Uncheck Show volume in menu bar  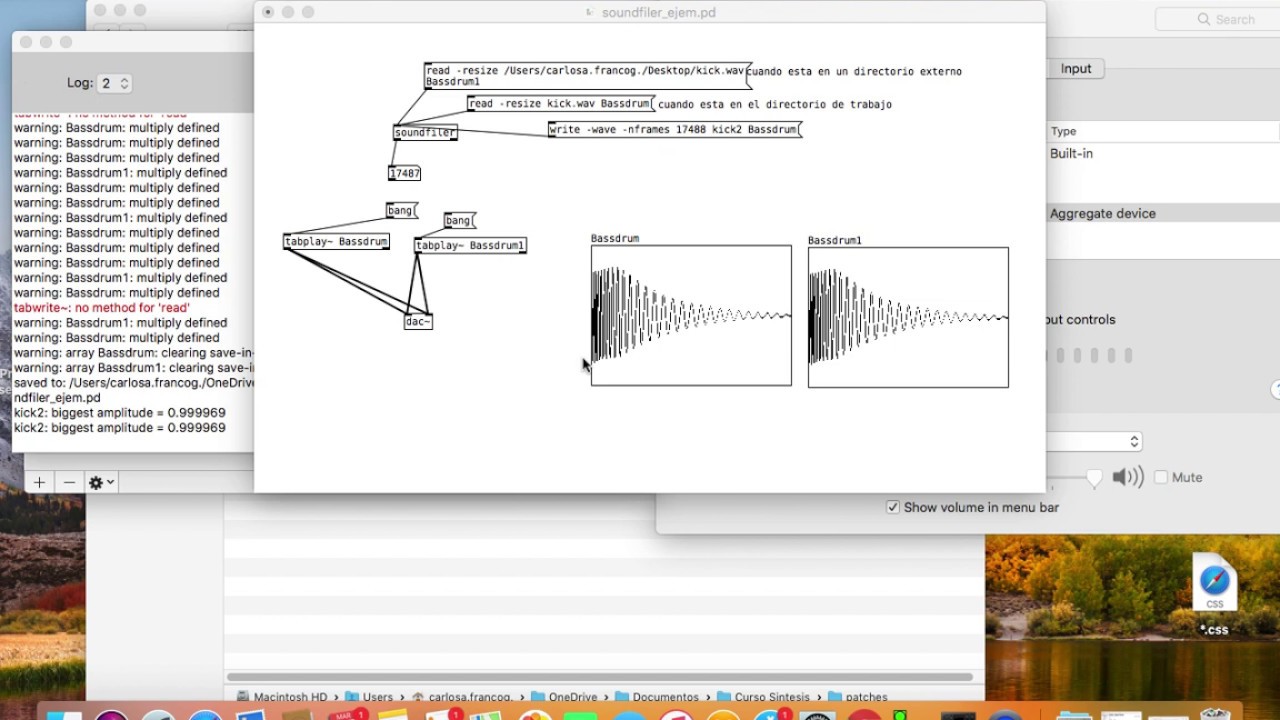[x=893, y=507]
